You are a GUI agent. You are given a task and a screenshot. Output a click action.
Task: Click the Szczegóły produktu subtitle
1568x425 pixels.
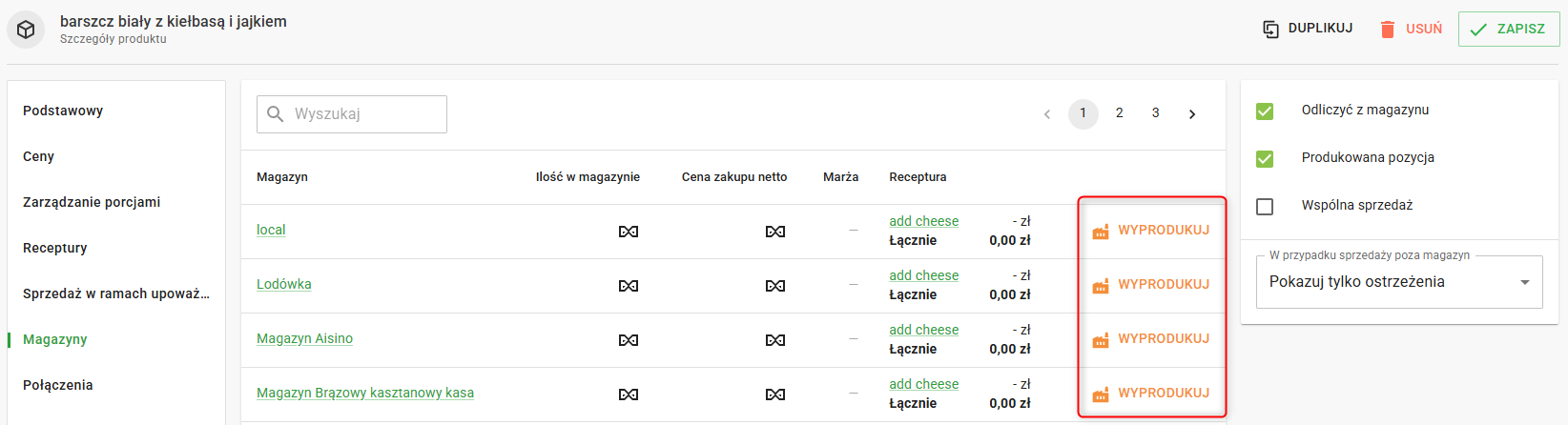113,39
